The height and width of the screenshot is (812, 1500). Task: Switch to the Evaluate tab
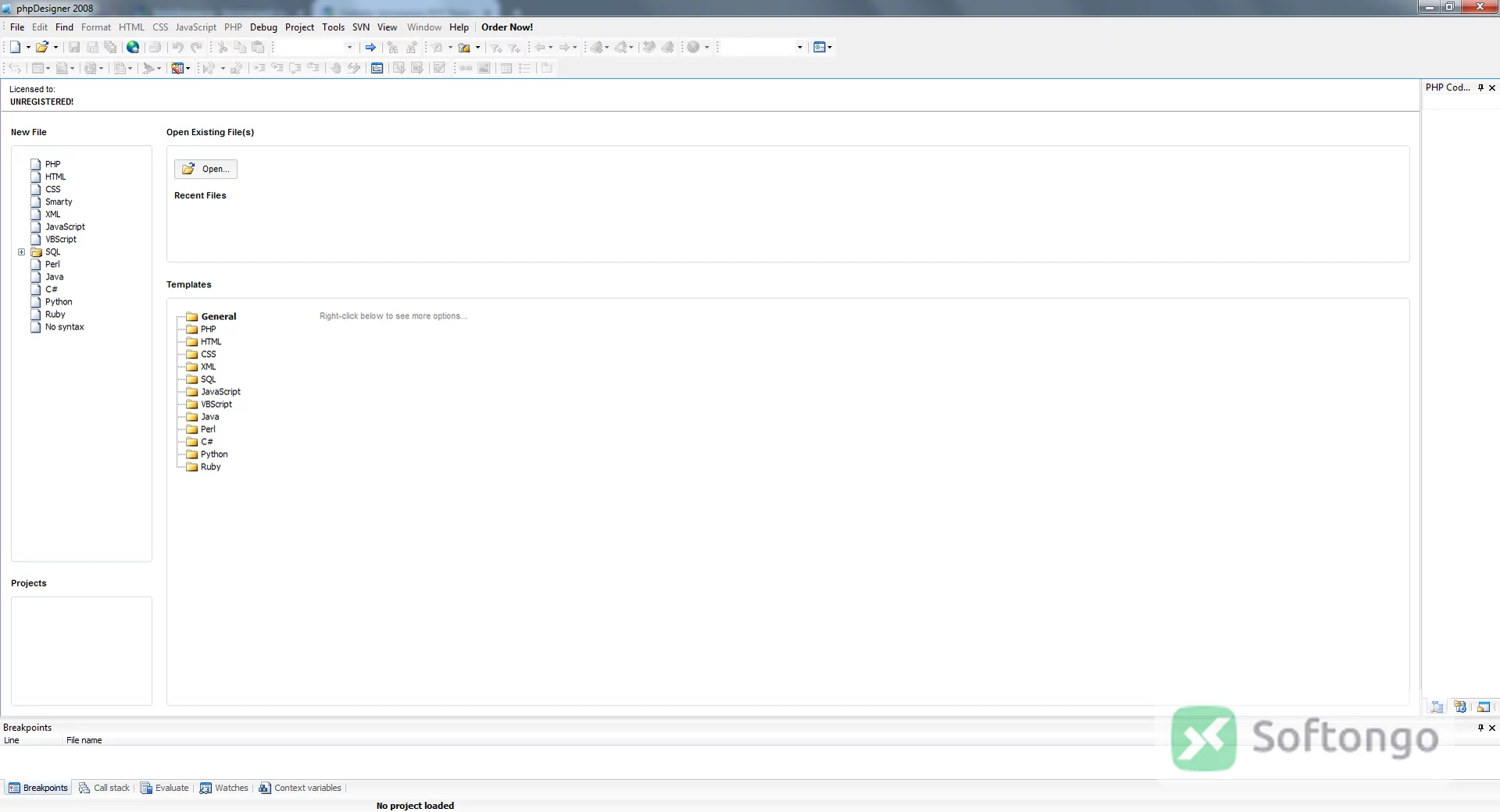(x=165, y=788)
